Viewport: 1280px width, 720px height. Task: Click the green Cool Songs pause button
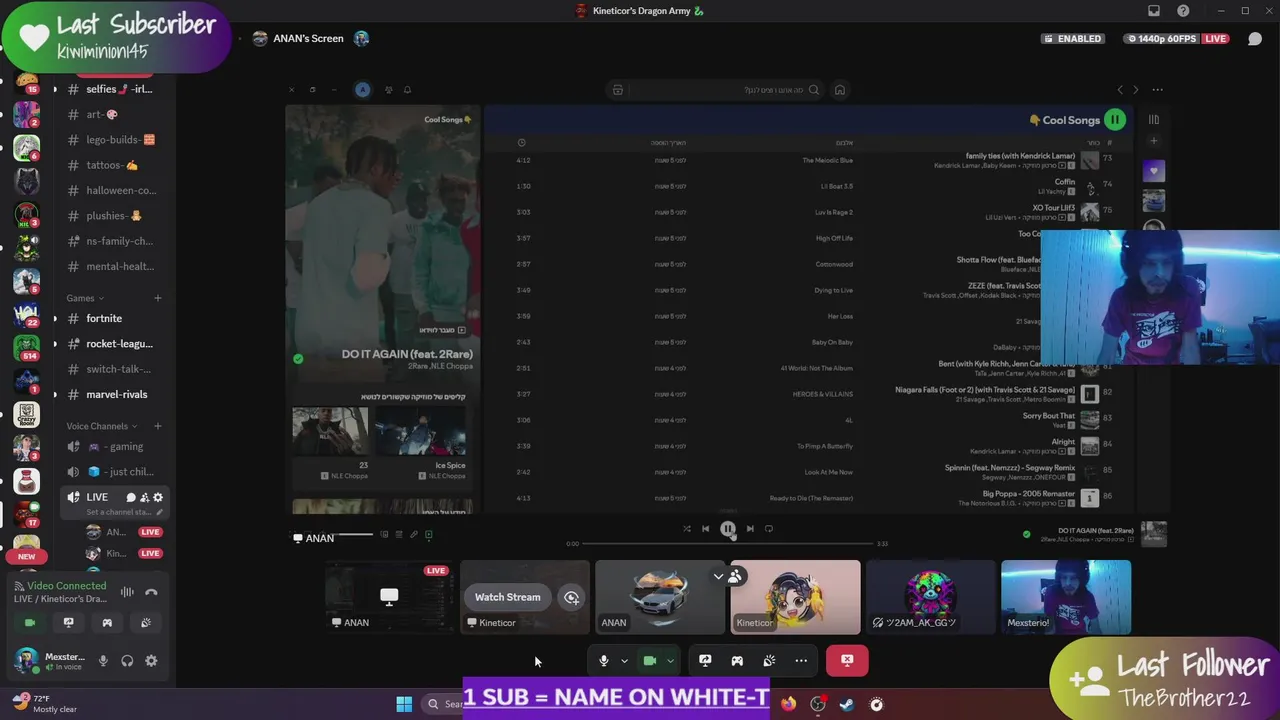(x=1115, y=120)
